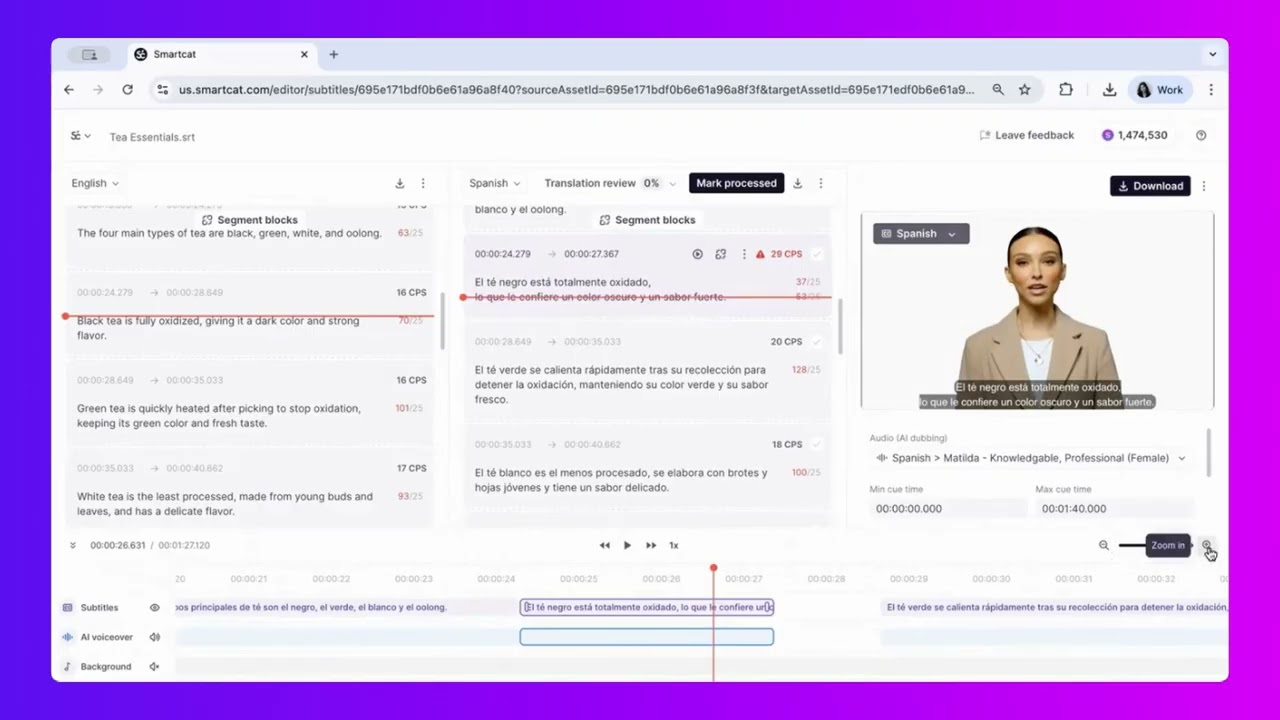The height and width of the screenshot is (720, 1280).
Task: Open the English language dropdown
Action: pyautogui.click(x=95, y=183)
